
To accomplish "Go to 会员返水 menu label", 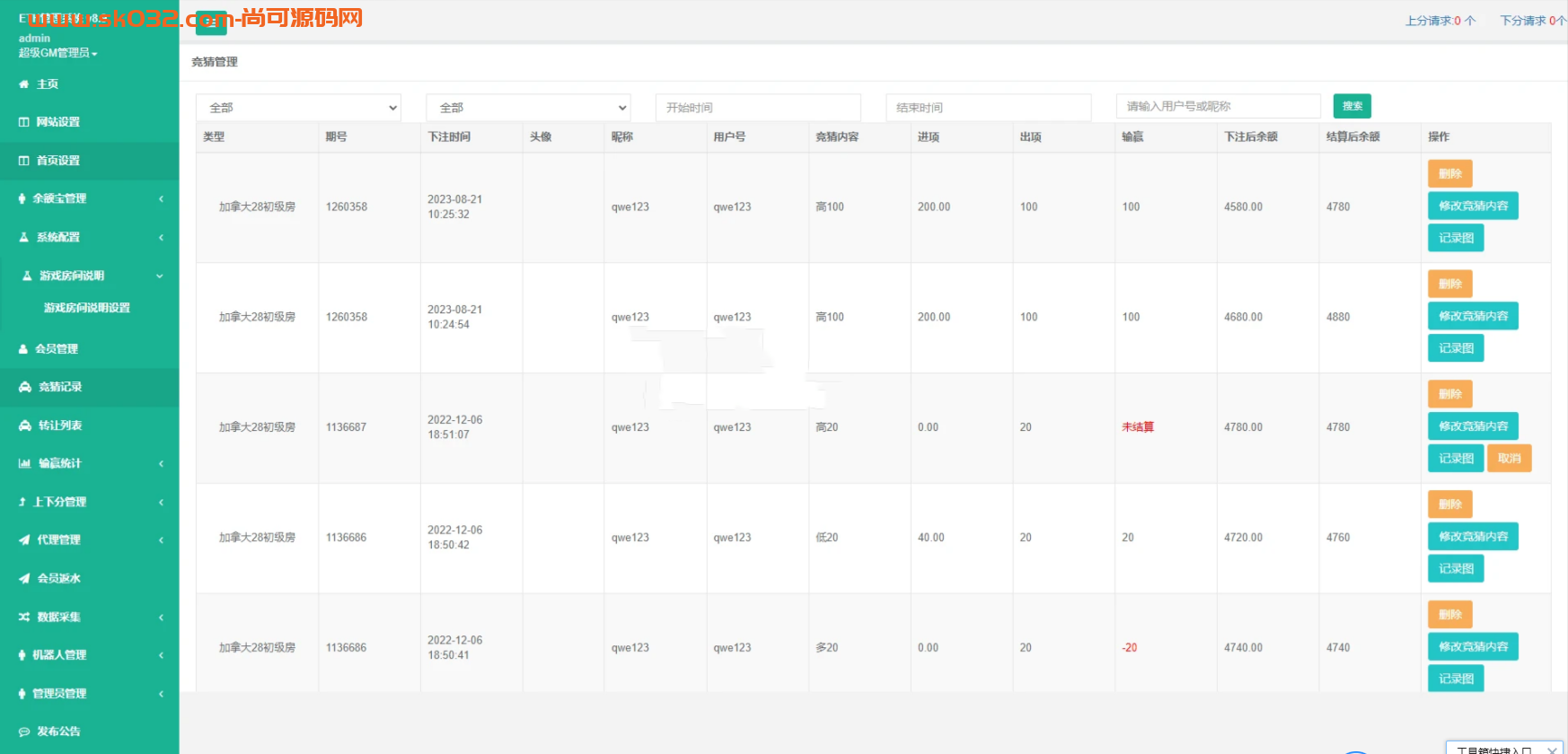I will click(x=59, y=578).
